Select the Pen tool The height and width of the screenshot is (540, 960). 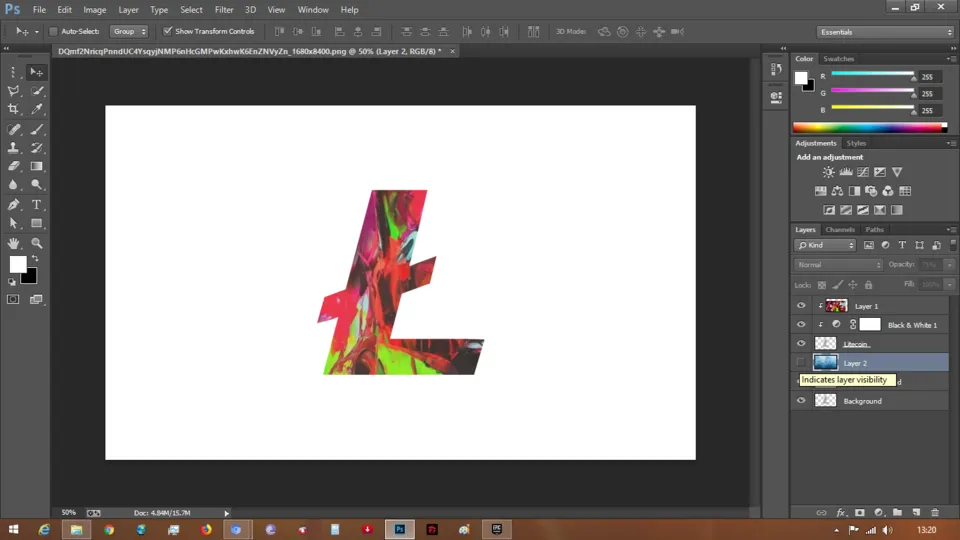pos(13,204)
